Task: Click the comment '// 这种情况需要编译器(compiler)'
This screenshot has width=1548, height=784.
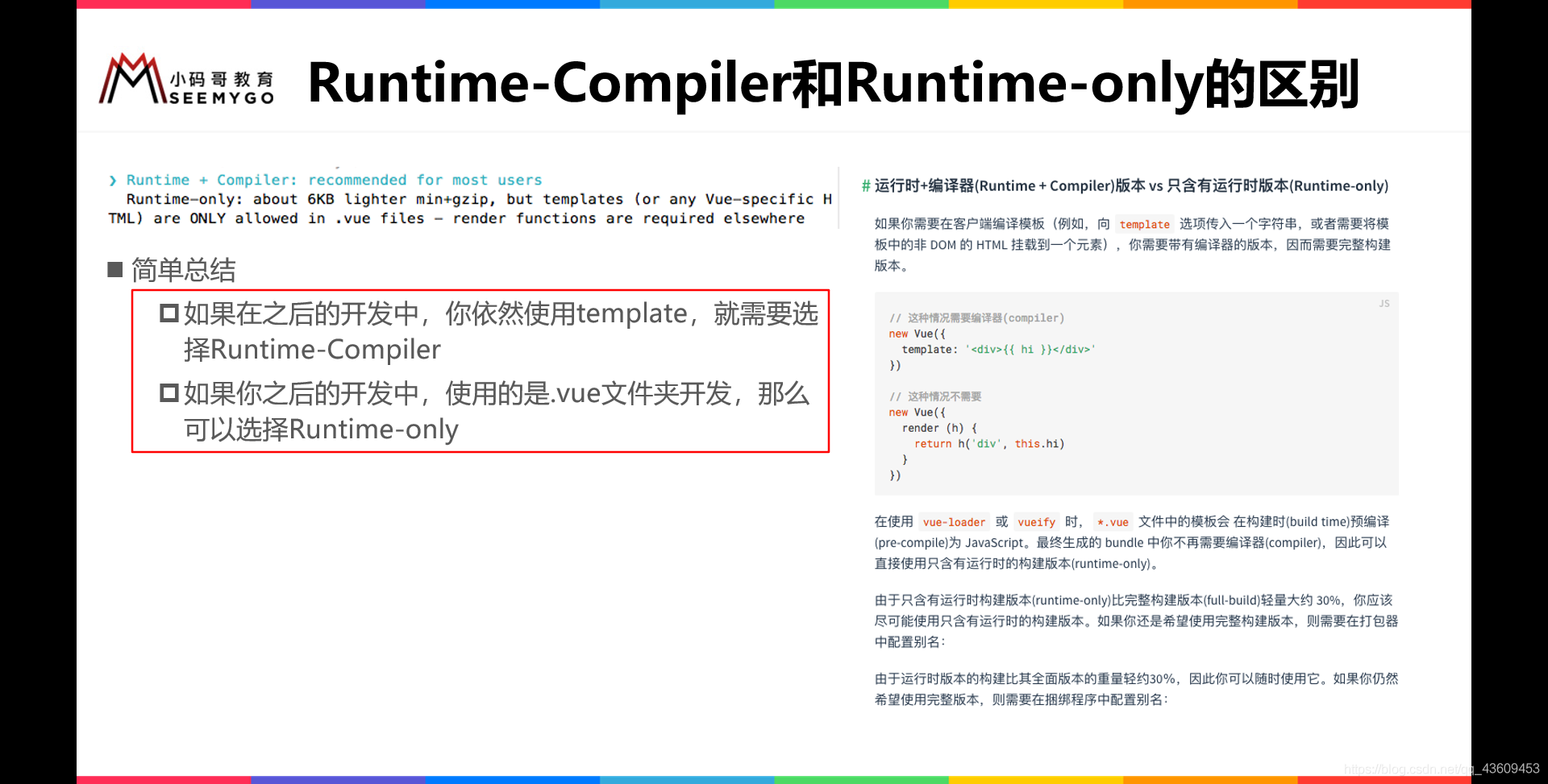Action: click(976, 318)
